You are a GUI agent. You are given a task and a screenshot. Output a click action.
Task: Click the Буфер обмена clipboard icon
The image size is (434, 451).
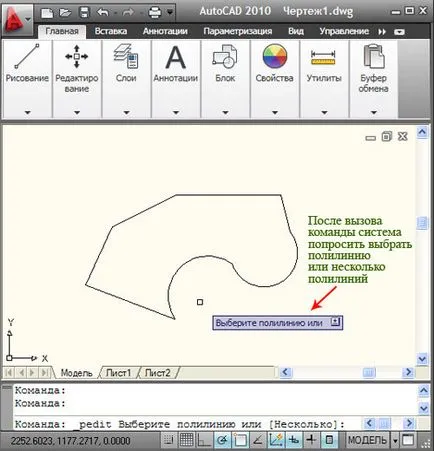[x=374, y=56]
